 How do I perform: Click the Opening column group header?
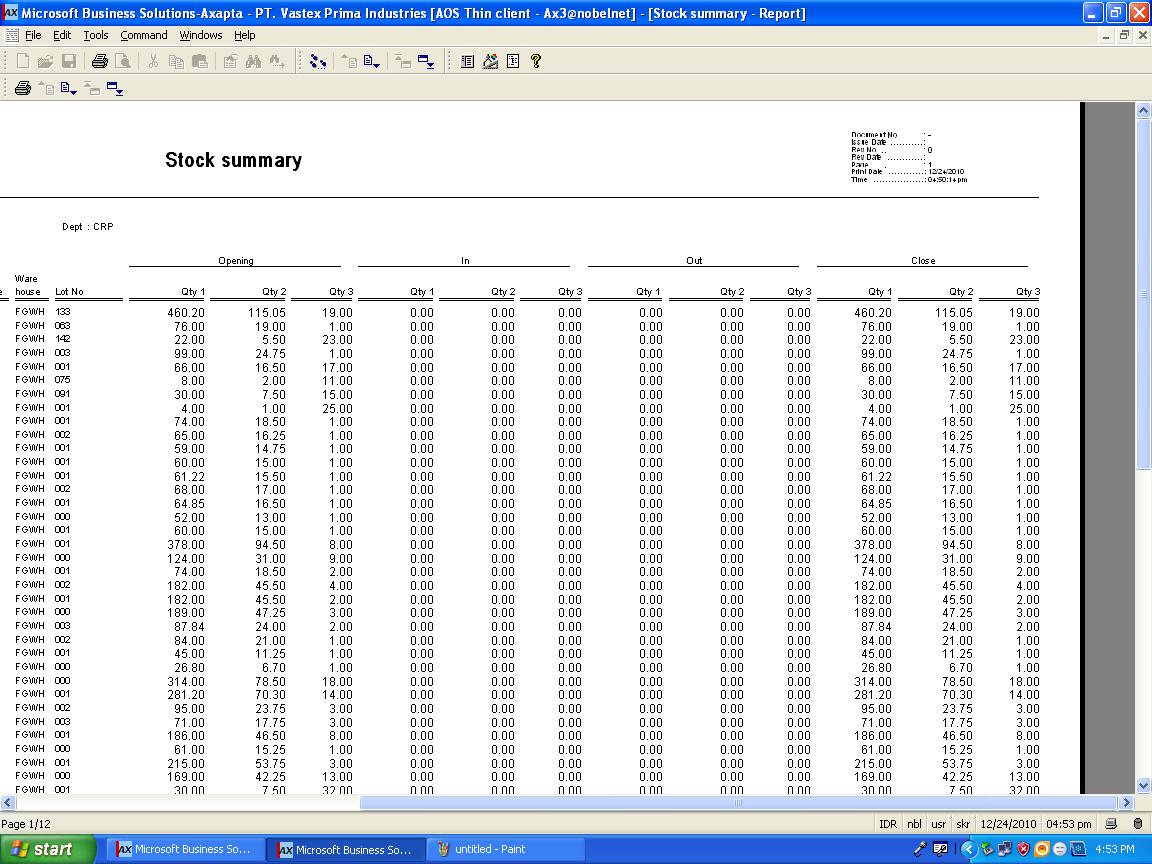[236, 260]
